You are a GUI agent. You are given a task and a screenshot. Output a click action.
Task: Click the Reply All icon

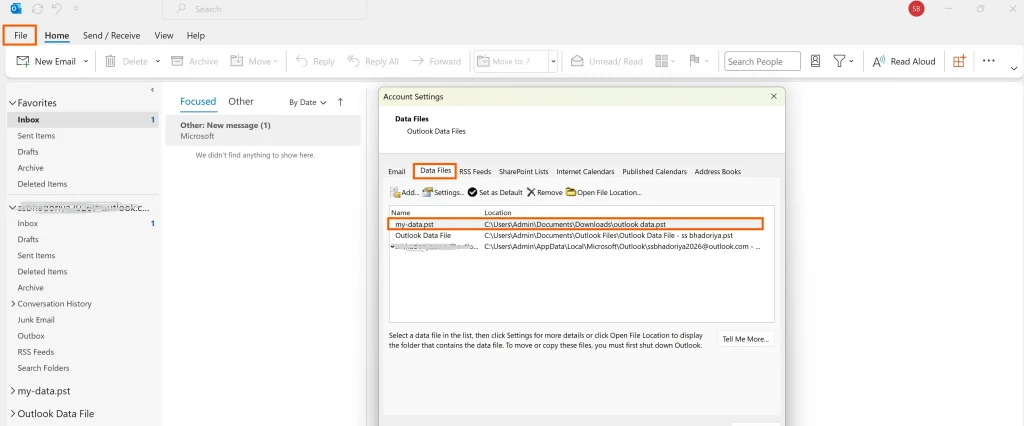point(353,61)
